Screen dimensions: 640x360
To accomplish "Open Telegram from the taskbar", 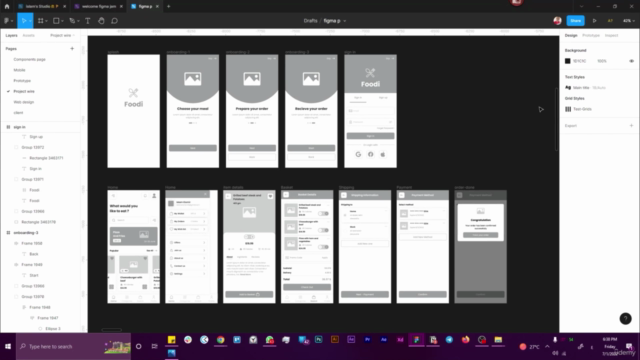I will (x=449, y=340).
